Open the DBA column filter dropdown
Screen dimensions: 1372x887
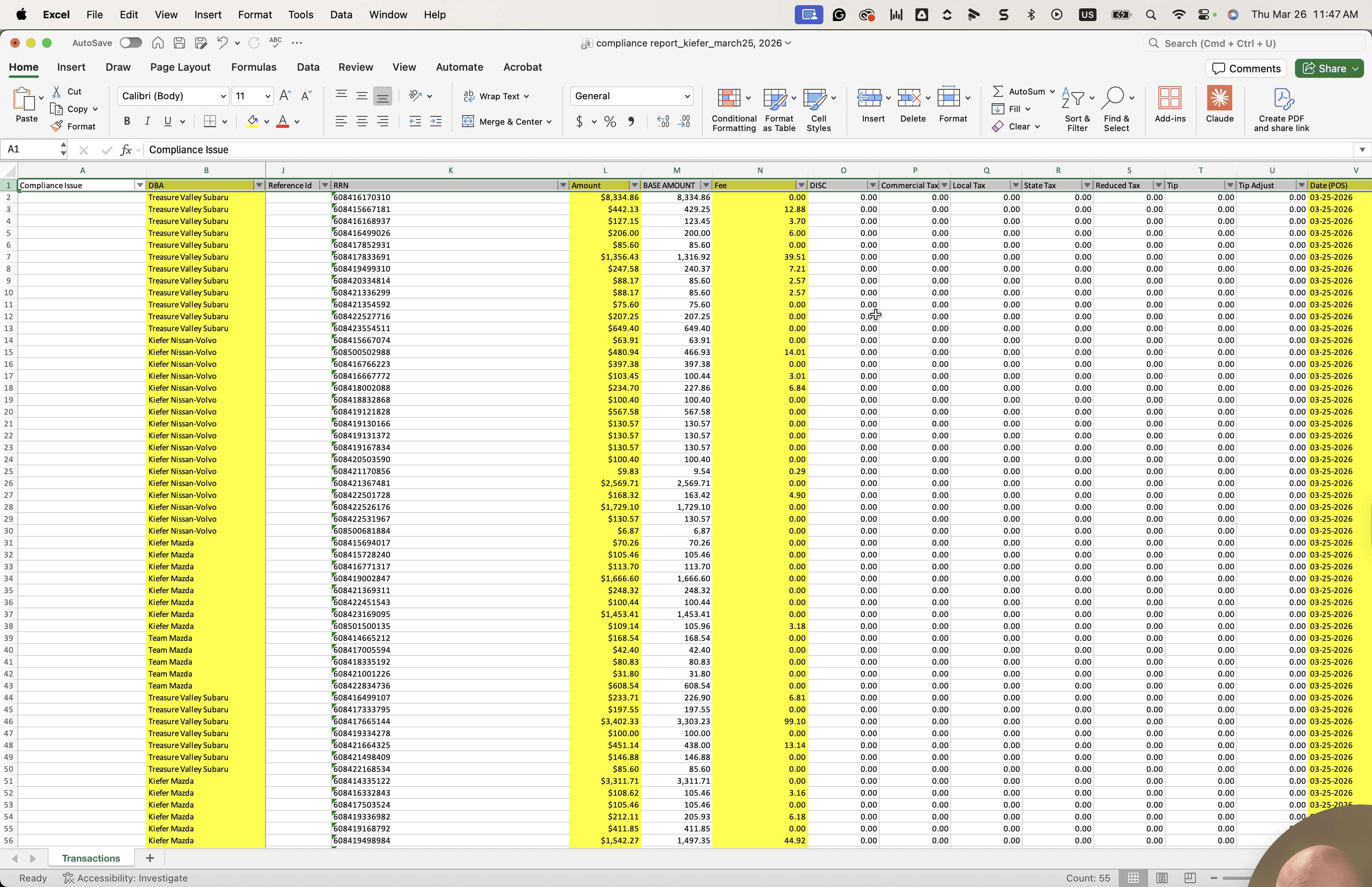(x=259, y=185)
